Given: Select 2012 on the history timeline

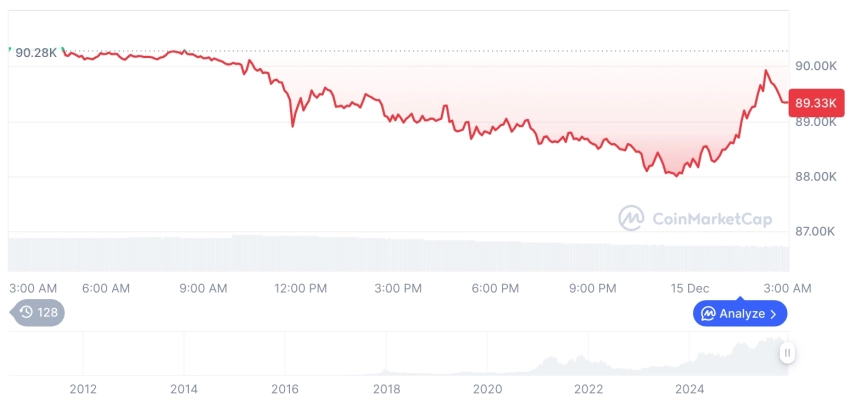Looking at the screenshot, I should [82, 389].
